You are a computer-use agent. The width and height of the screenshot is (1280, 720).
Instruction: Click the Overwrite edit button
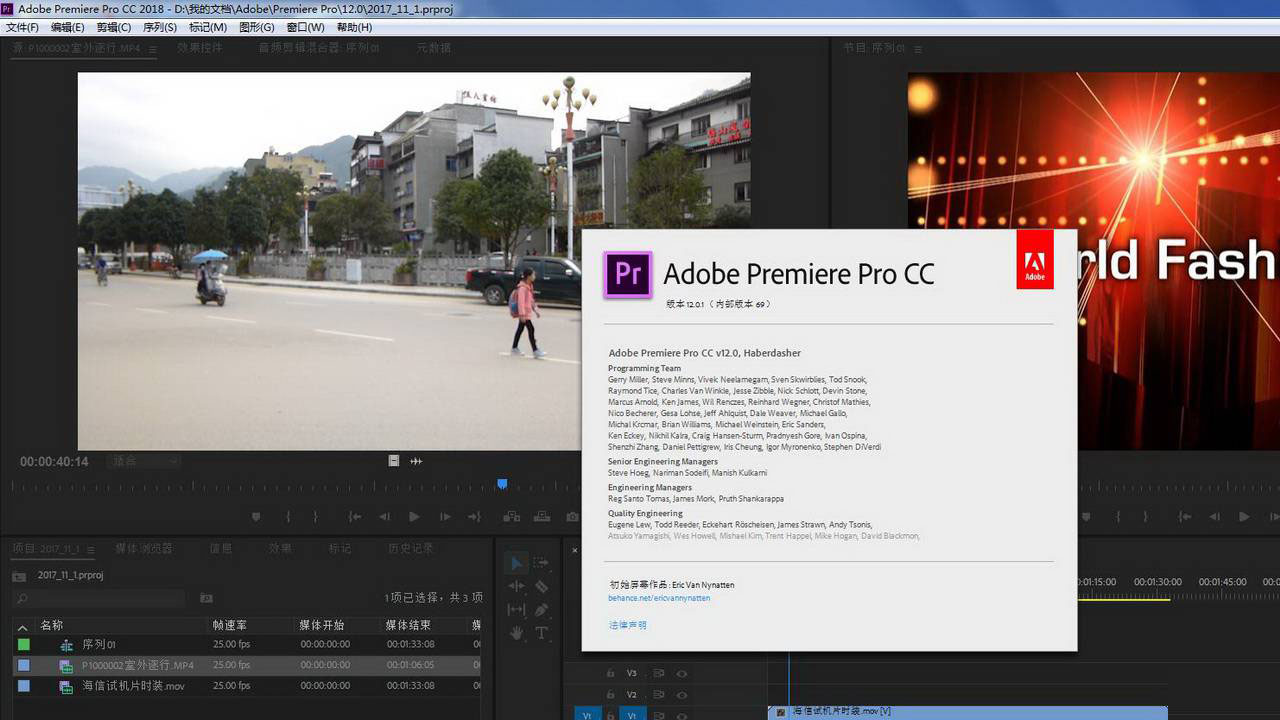tap(541, 517)
